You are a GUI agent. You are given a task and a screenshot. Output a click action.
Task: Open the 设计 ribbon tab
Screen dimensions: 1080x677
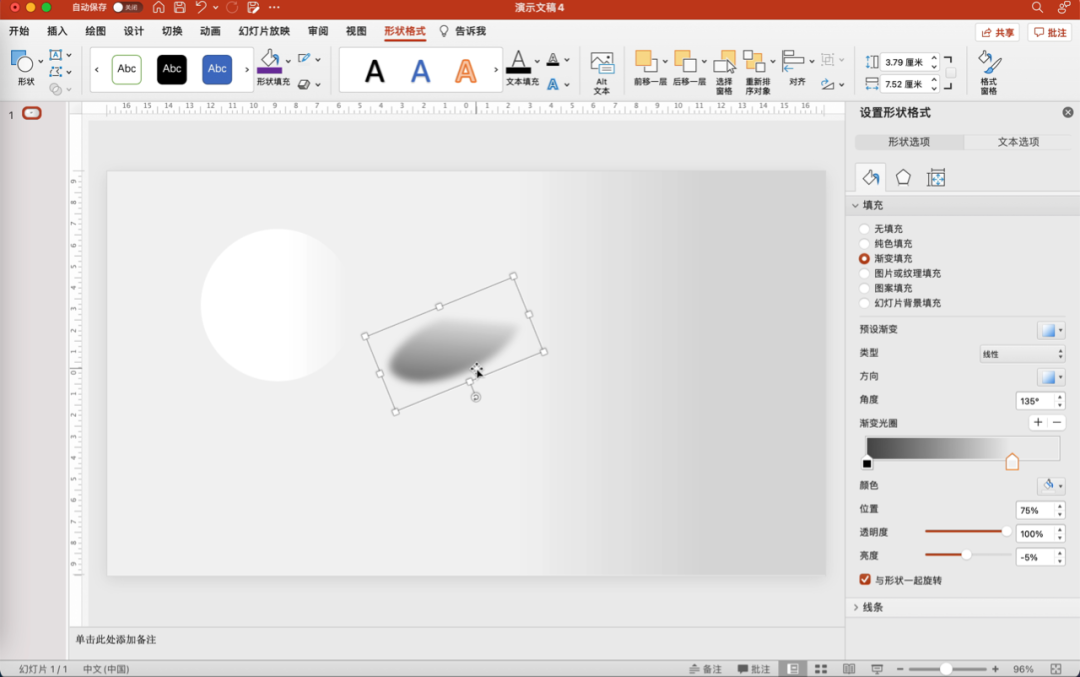[x=134, y=31]
